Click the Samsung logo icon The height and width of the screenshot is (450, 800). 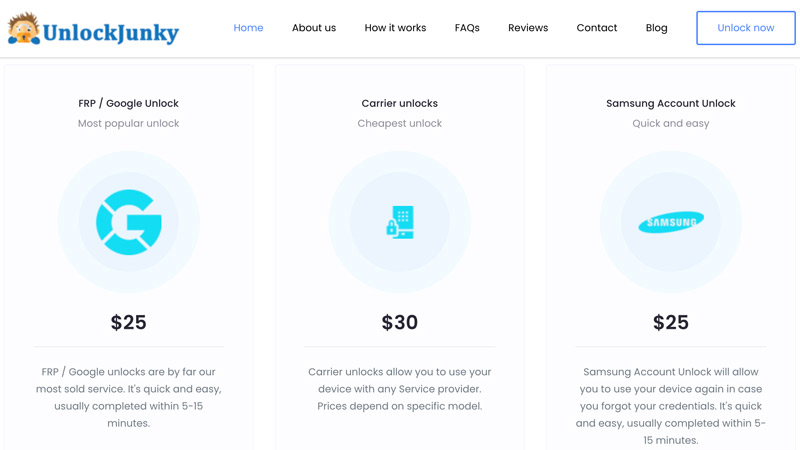point(671,222)
